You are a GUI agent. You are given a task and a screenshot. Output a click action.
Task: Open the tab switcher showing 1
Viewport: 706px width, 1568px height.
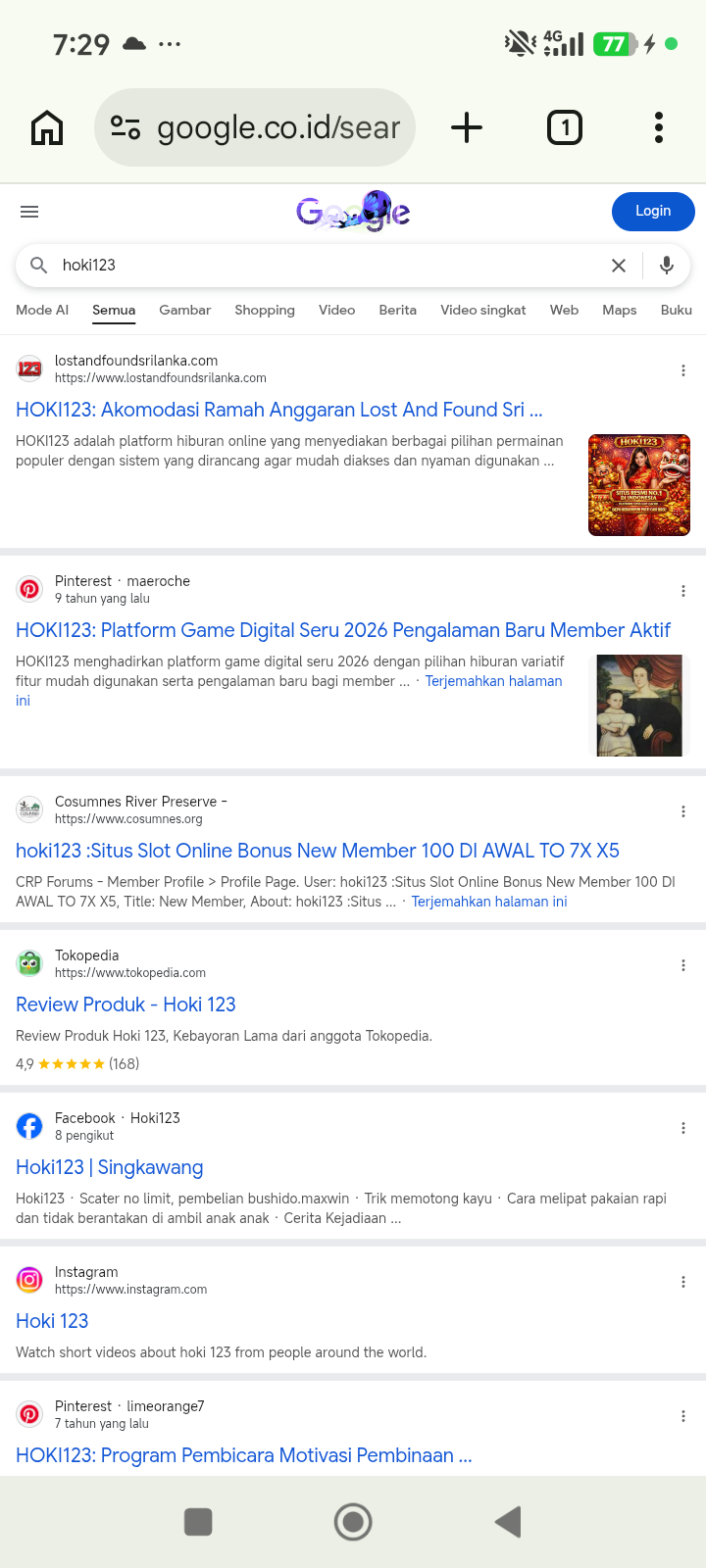pyautogui.click(x=564, y=127)
